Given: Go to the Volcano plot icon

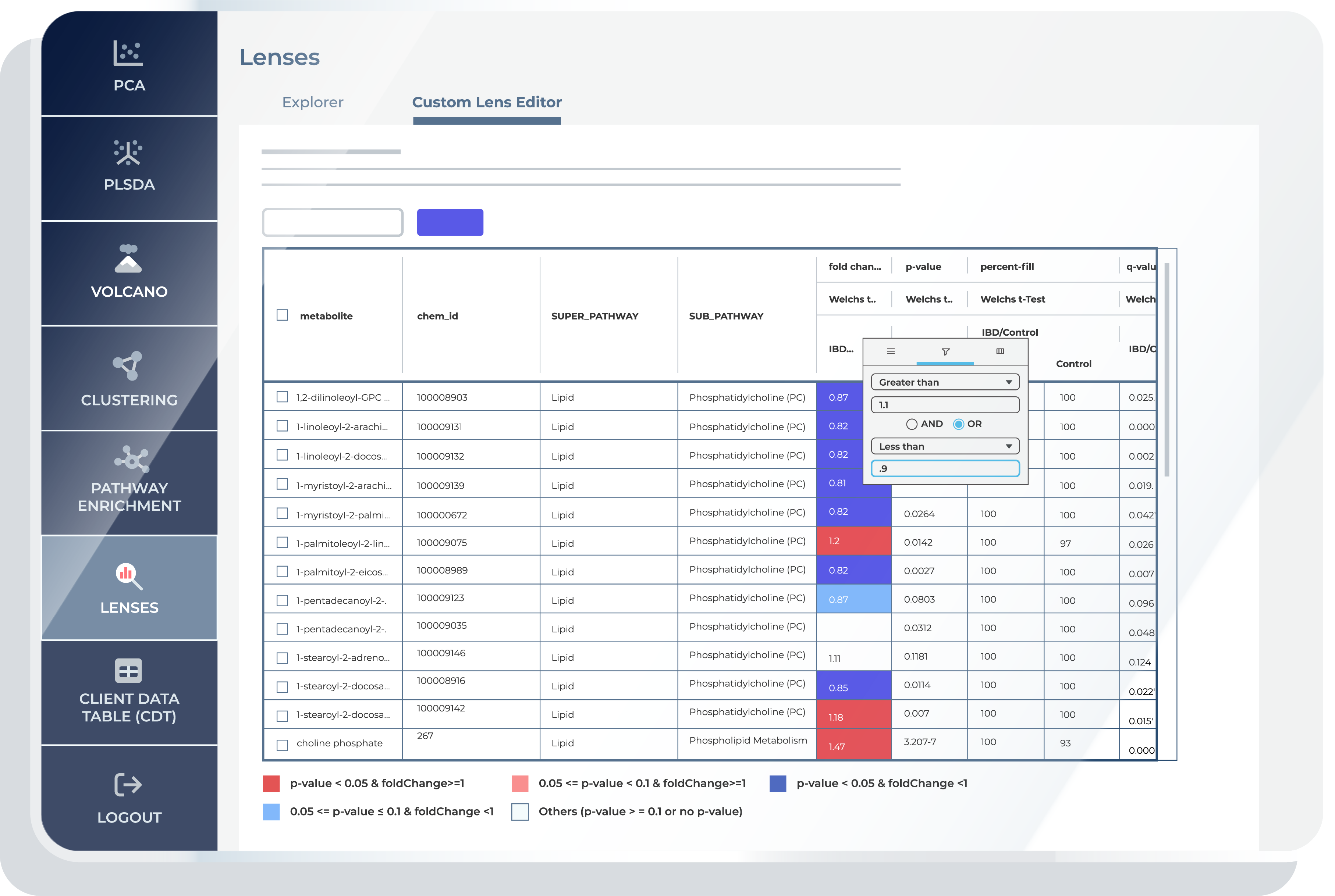Looking at the screenshot, I should 128,259.
